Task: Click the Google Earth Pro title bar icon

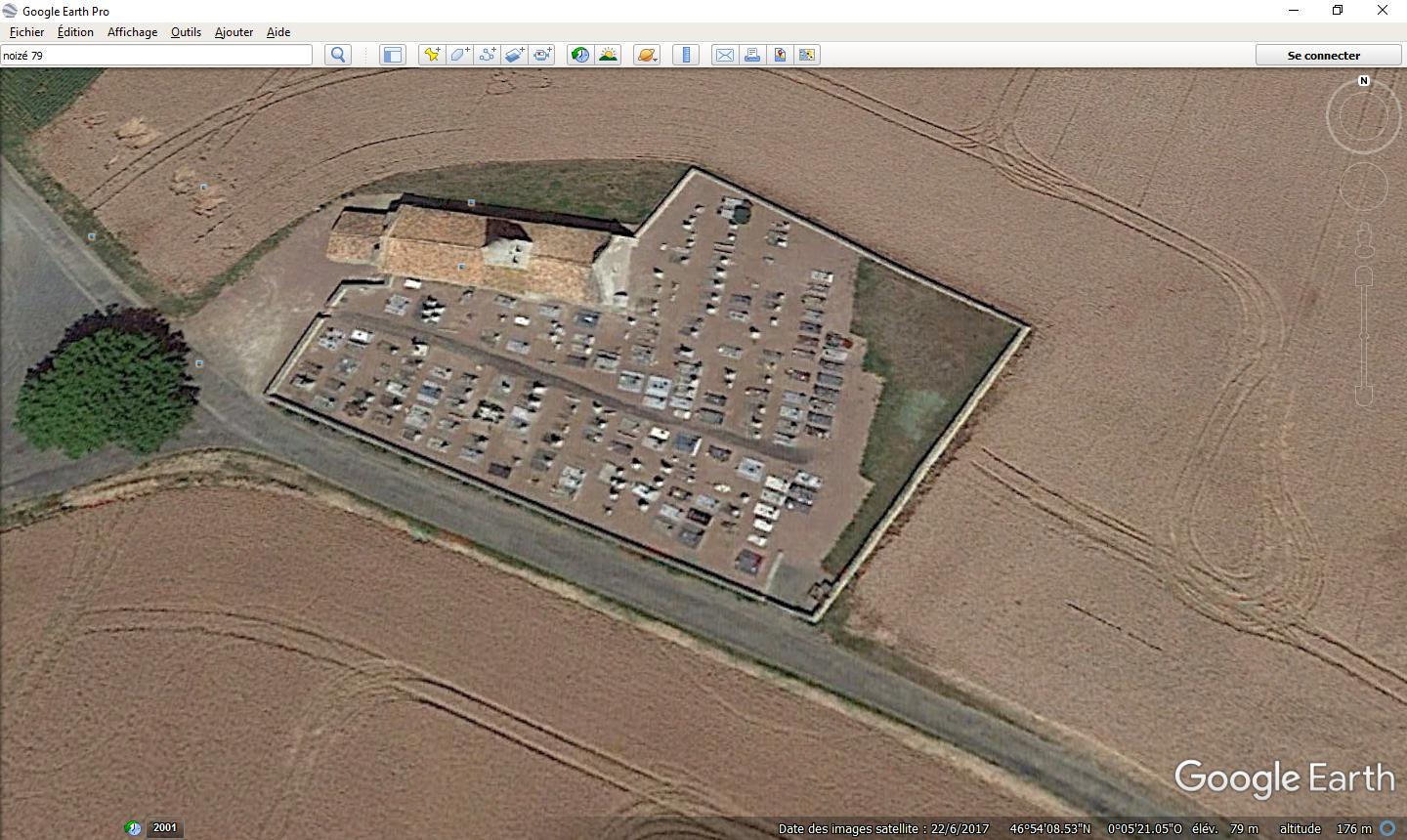Action: click(x=10, y=11)
